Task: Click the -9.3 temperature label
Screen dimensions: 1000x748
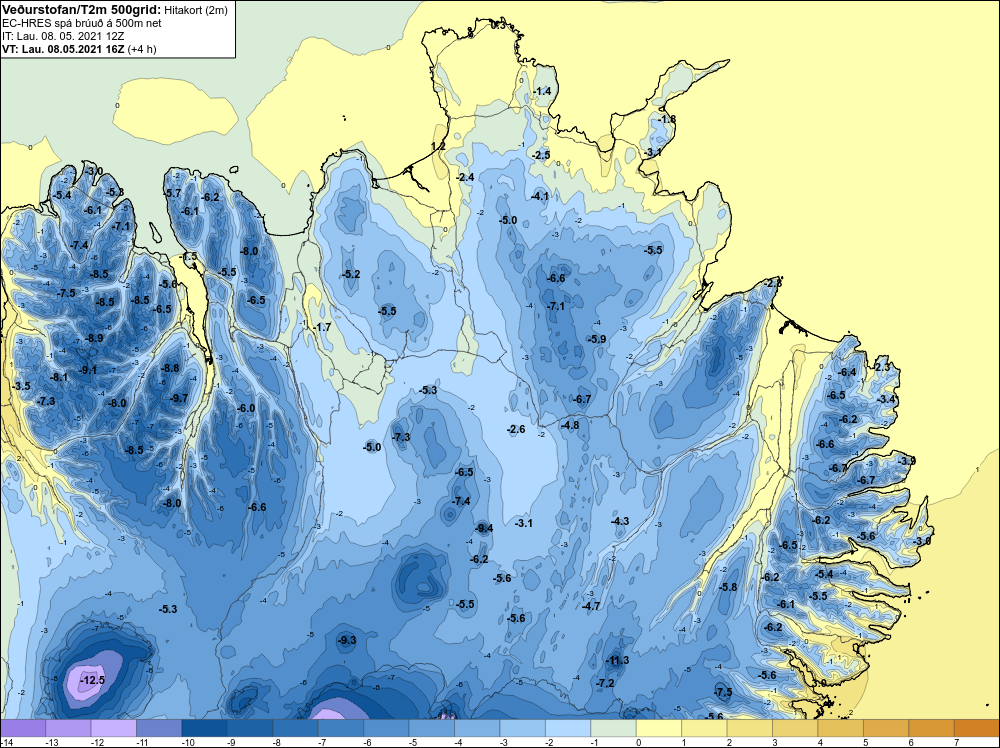Action: [346, 640]
